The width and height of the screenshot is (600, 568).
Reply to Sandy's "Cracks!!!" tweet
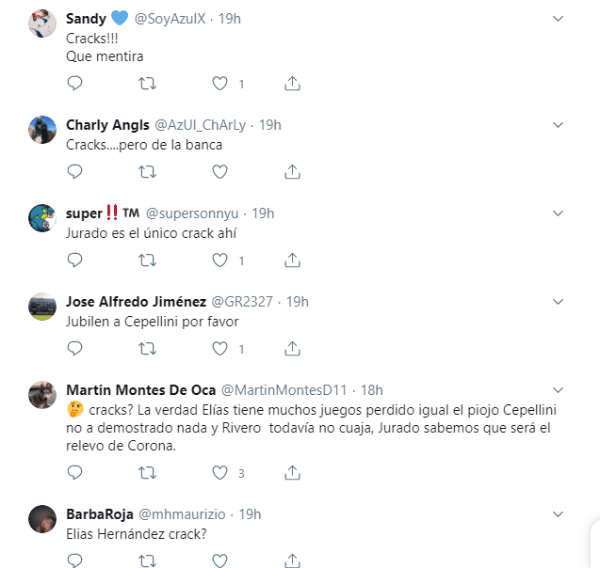click(x=73, y=84)
